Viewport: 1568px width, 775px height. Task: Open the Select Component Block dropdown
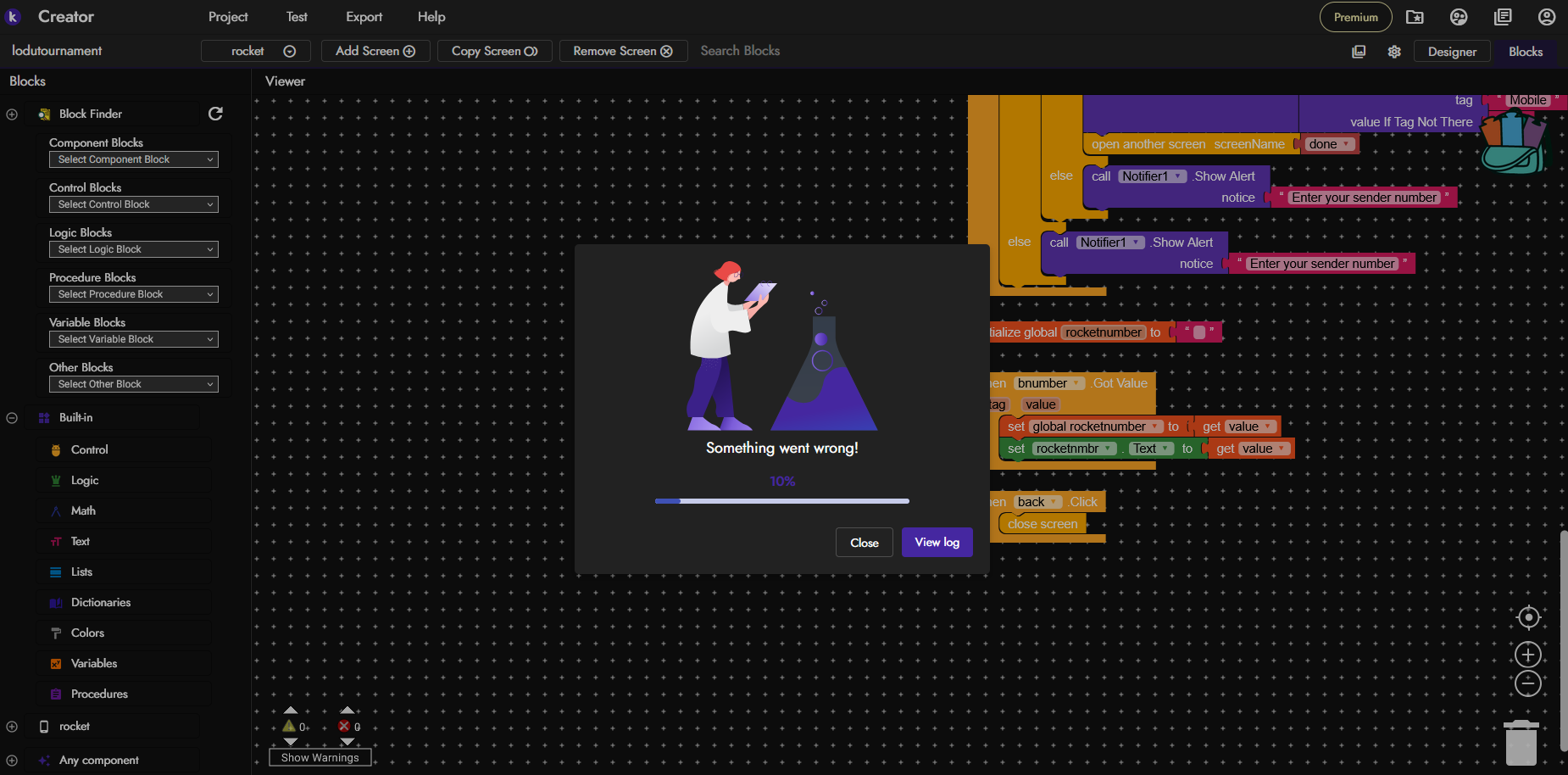(133, 159)
